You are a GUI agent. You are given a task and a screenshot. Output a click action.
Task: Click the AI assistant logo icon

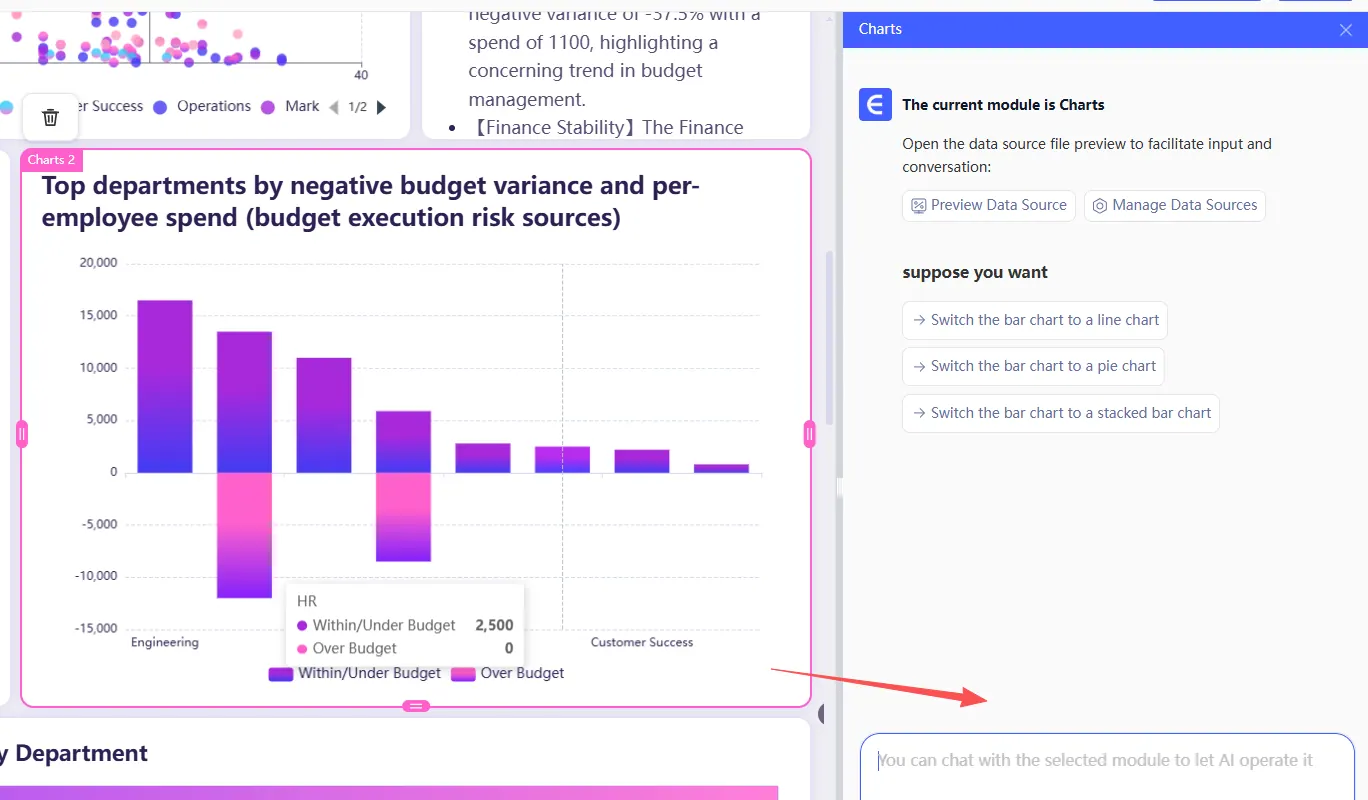[875, 105]
